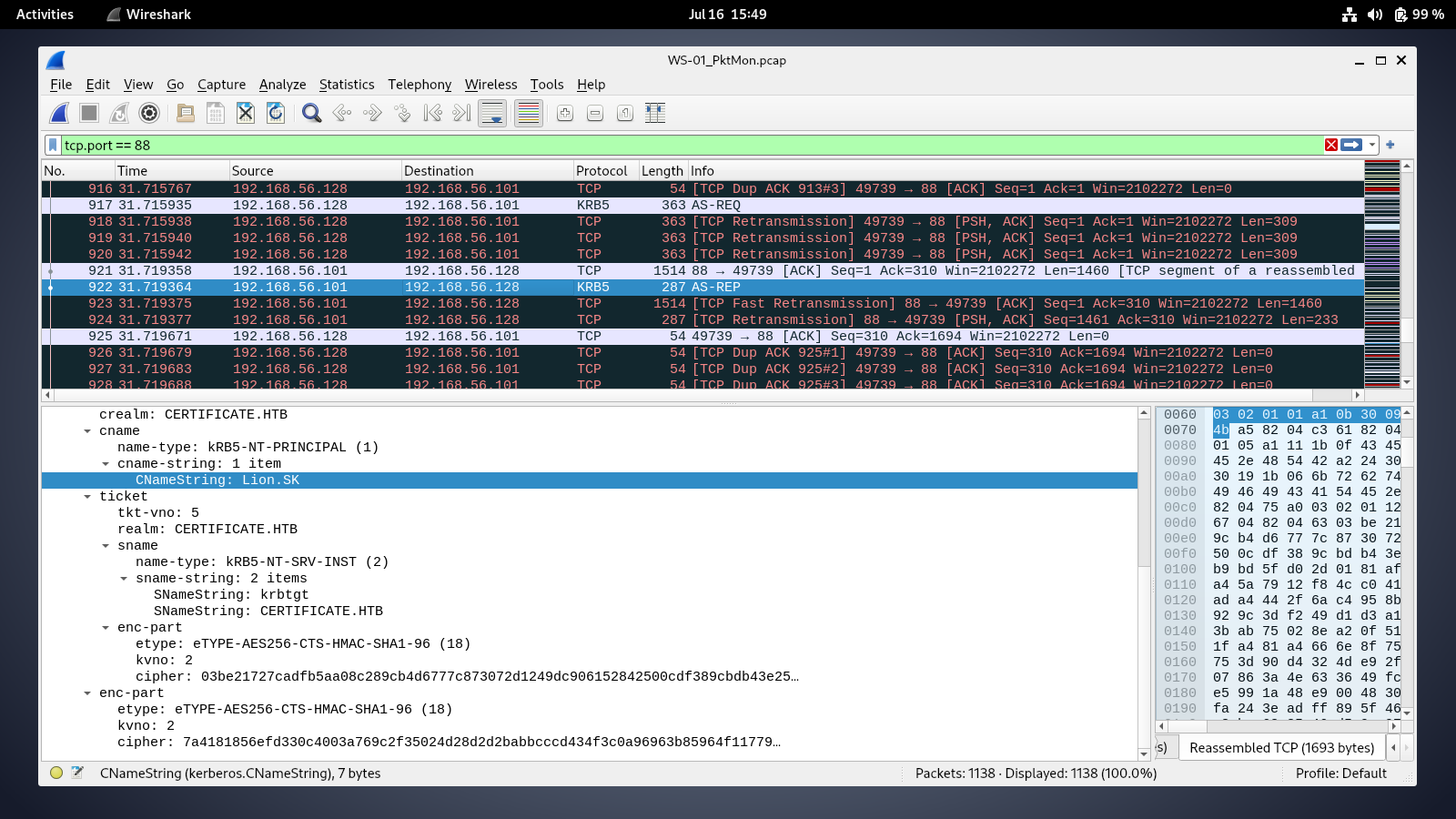This screenshot has width=1456, height=819.
Task: Jump to the first packet icon
Action: (433, 113)
